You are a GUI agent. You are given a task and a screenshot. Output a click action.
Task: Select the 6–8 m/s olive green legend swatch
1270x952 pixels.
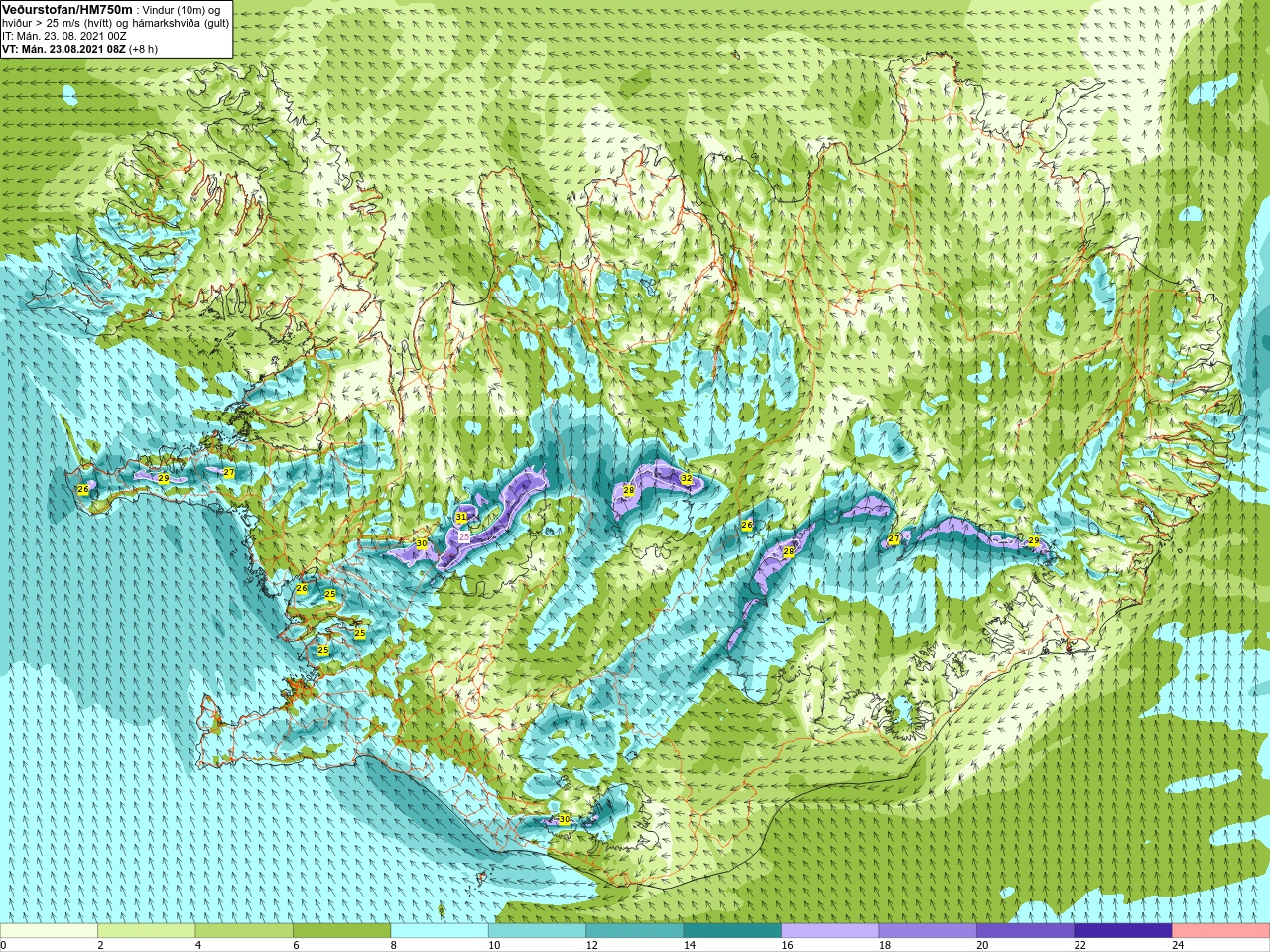pyautogui.click(x=342, y=931)
